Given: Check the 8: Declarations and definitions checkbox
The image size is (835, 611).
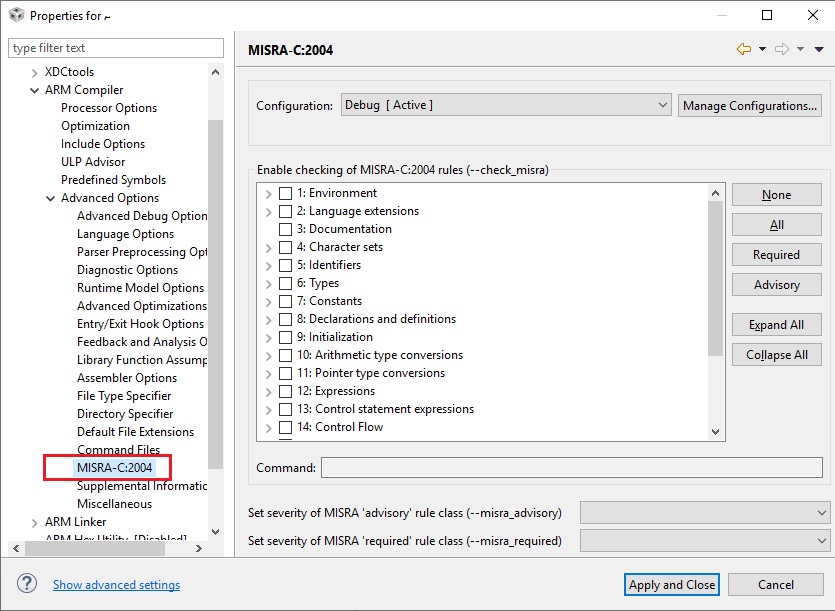Looking at the screenshot, I should point(285,319).
